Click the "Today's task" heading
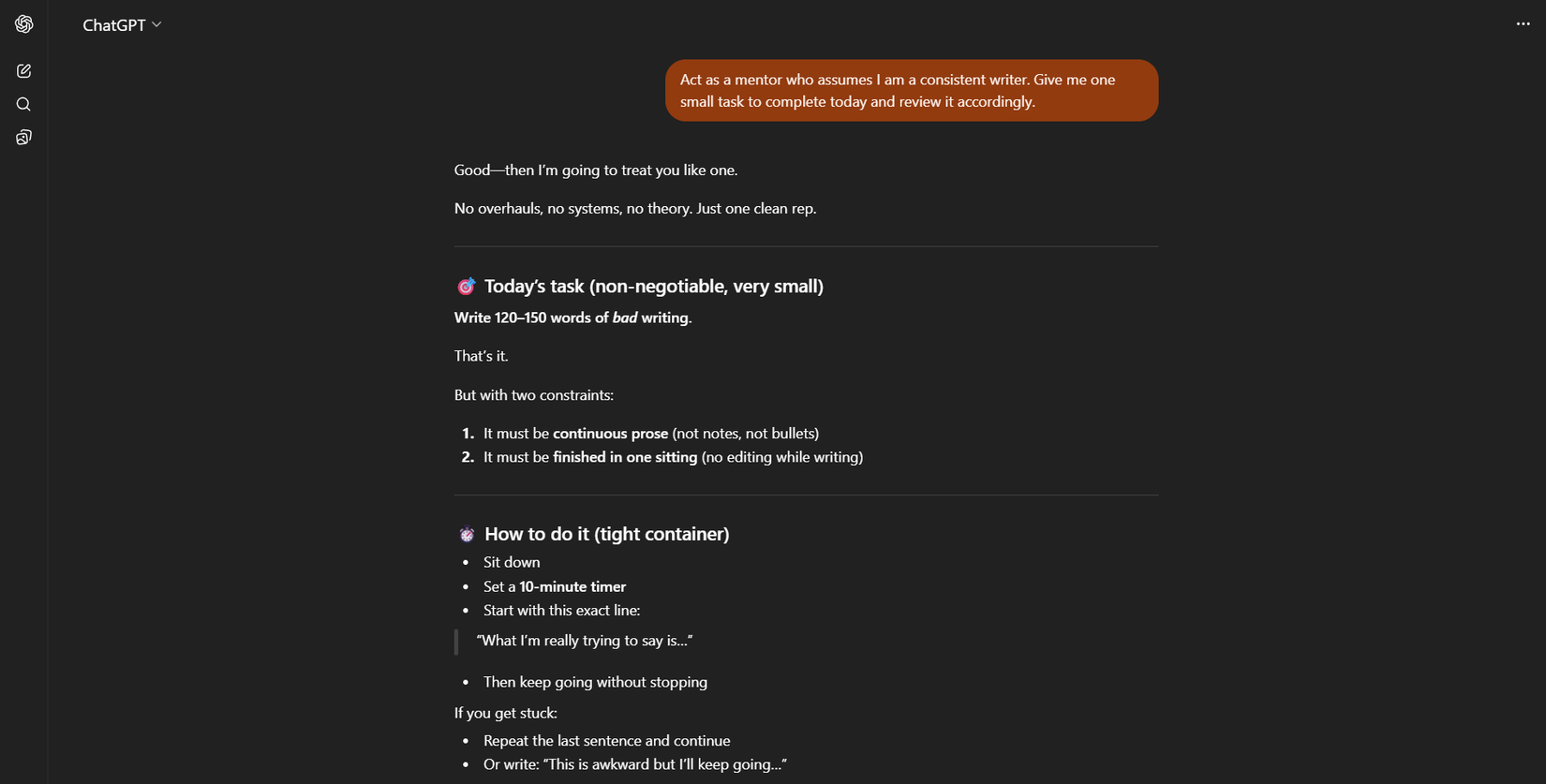Image resolution: width=1546 pixels, height=784 pixels. pos(653,287)
